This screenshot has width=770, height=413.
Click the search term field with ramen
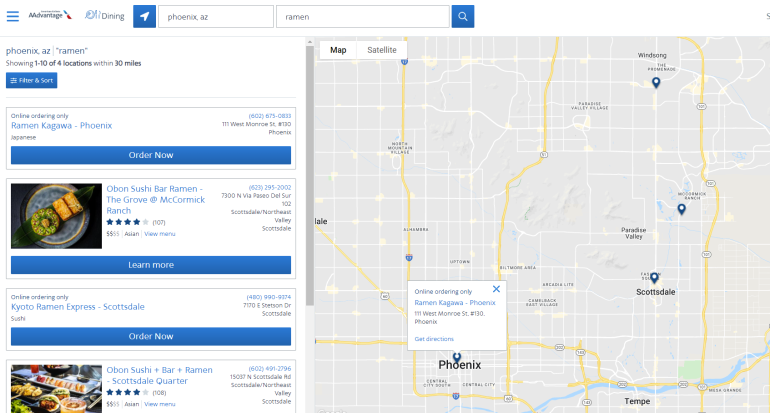[x=361, y=17]
